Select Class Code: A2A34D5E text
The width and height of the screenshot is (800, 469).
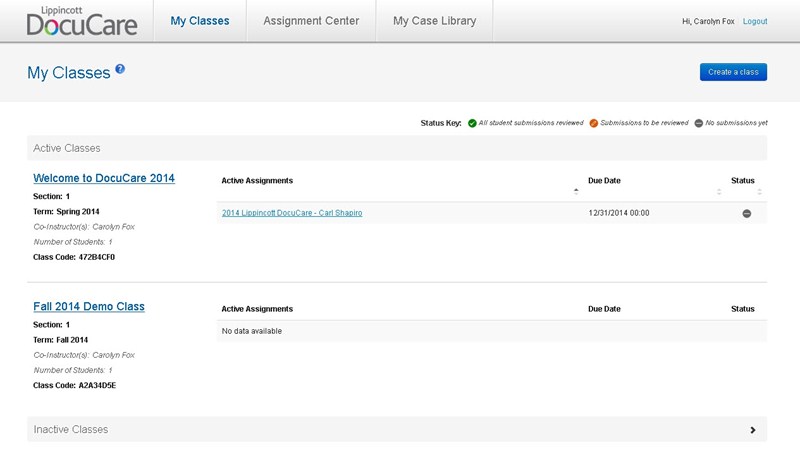[x=74, y=385]
